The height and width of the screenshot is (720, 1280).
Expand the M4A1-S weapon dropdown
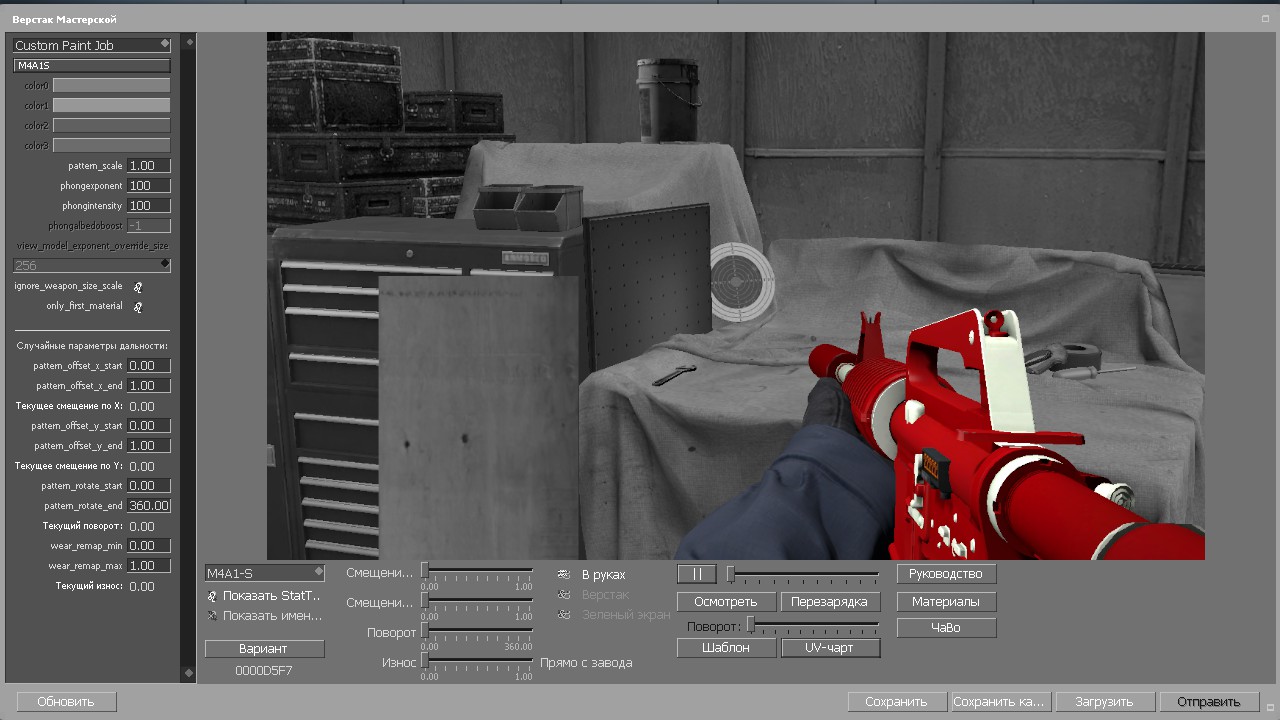pos(265,573)
